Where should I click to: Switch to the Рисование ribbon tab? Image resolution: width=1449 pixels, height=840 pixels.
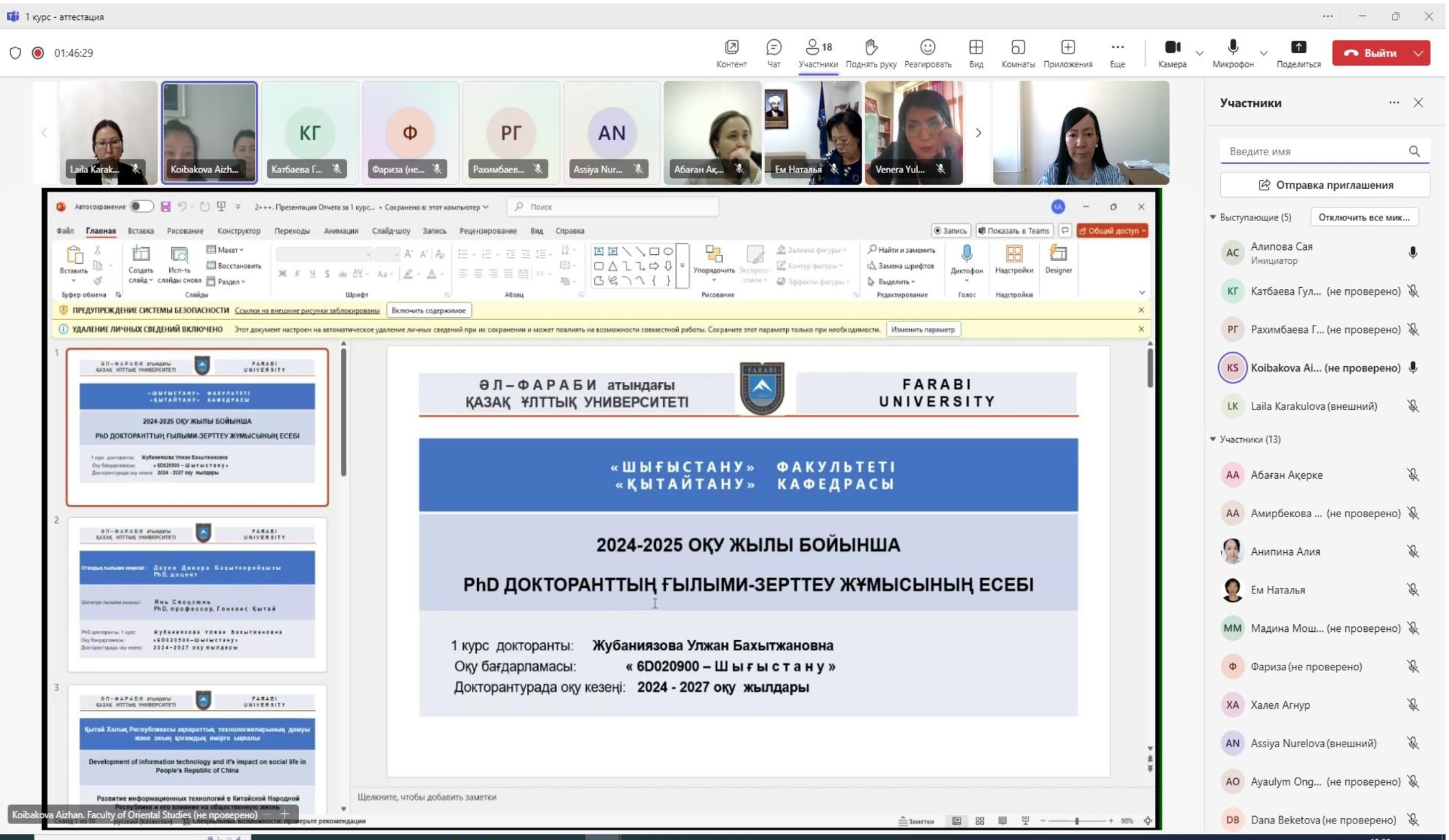coord(186,231)
